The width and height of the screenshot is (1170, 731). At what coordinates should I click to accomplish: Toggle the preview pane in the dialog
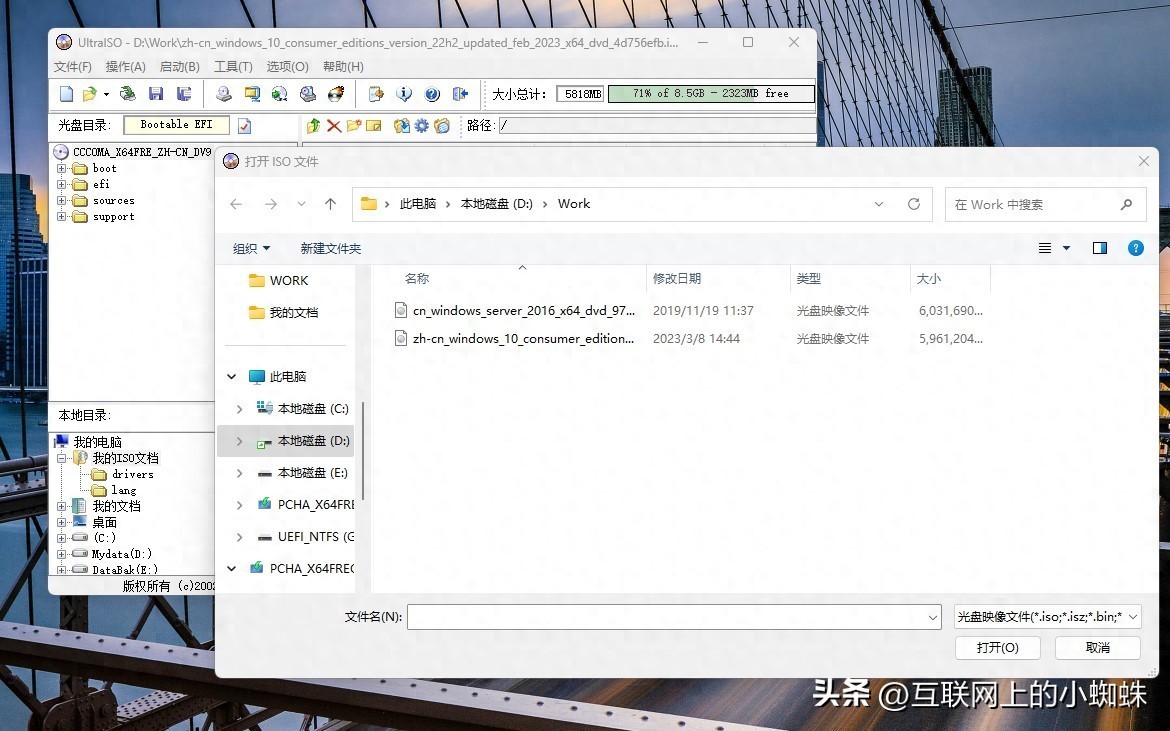coord(1098,247)
